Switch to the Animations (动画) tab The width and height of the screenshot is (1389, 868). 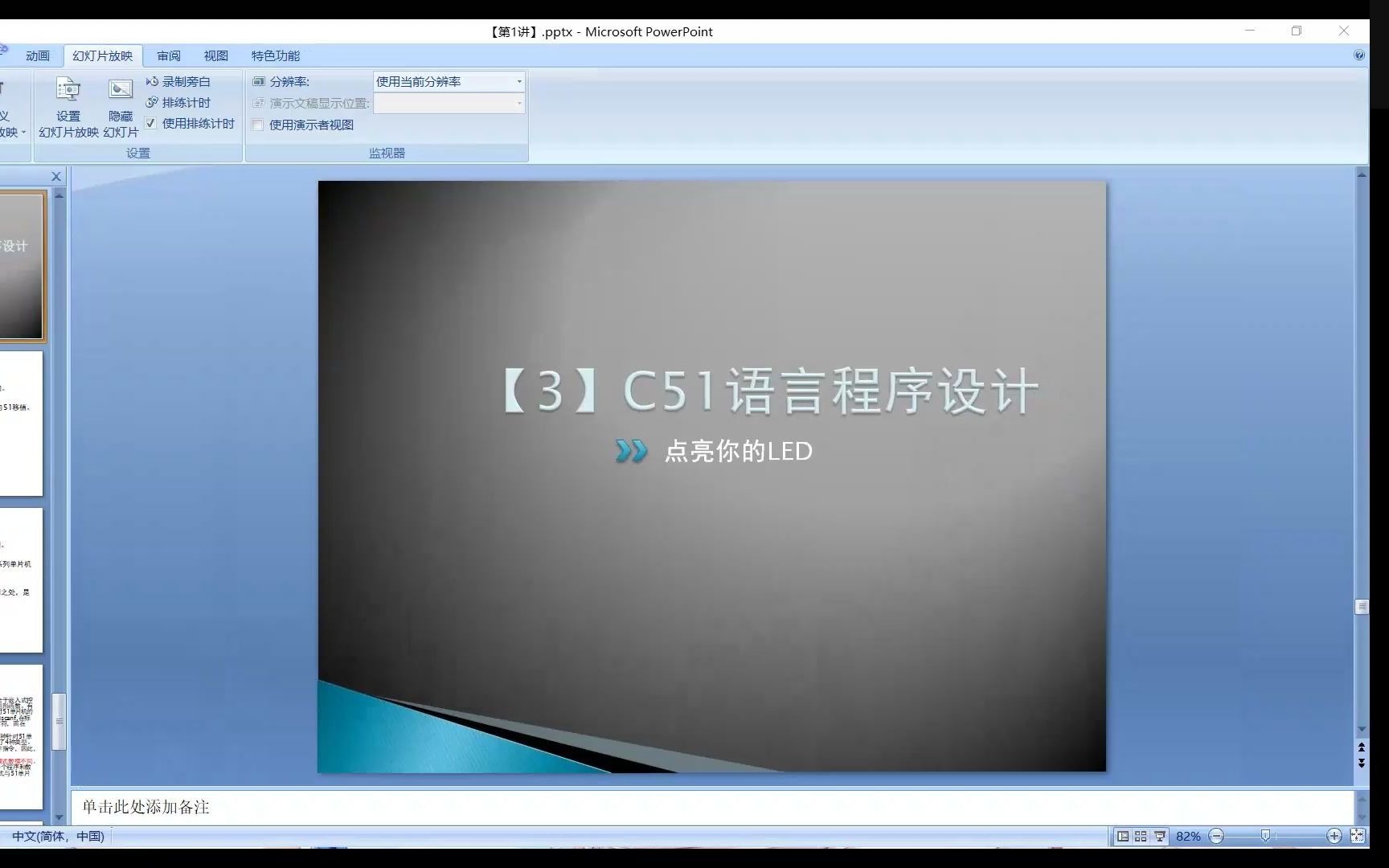(38, 55)
